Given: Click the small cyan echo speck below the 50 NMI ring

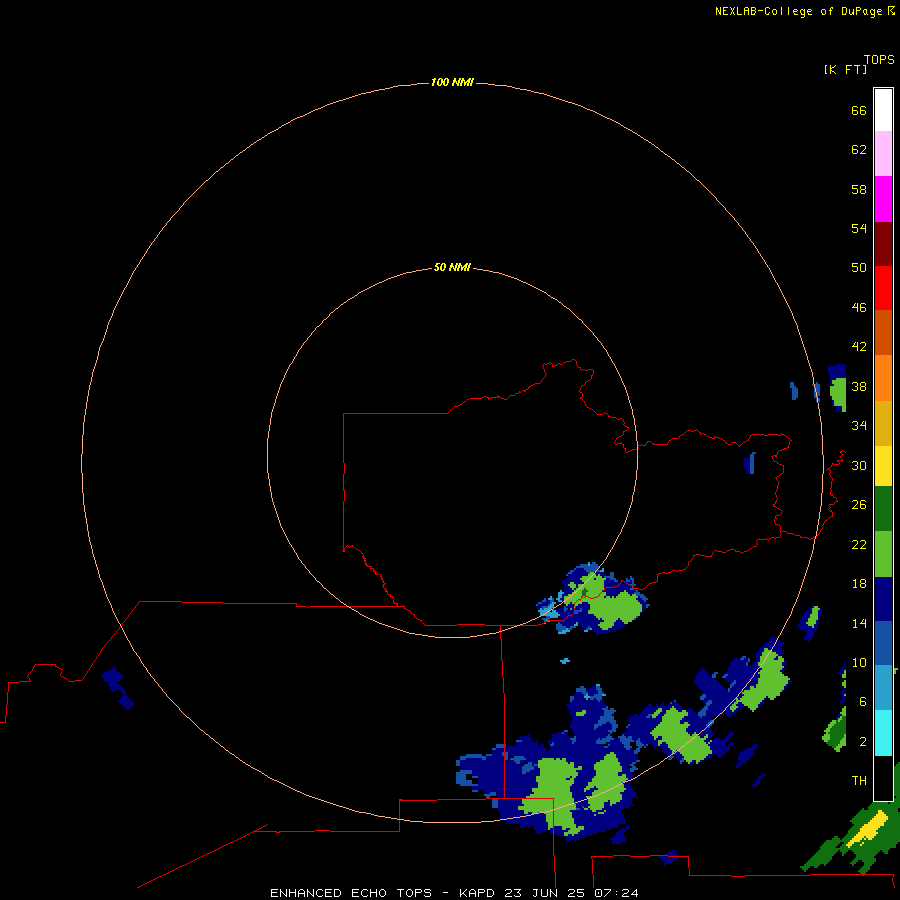Looking at the screenshot, I should coord(565,661).
